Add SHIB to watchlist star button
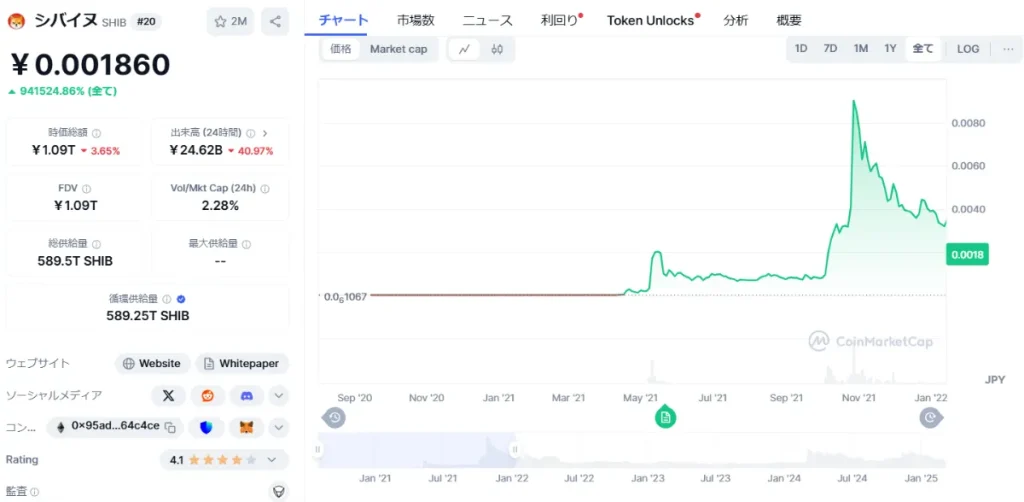 coord(230,21)
